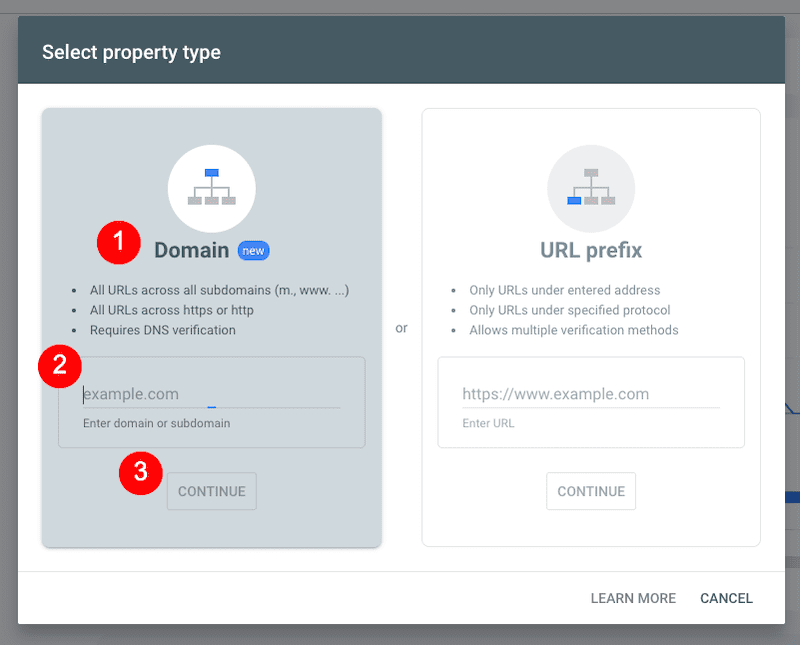Open the LEARN MORE link

click(633, 598)
